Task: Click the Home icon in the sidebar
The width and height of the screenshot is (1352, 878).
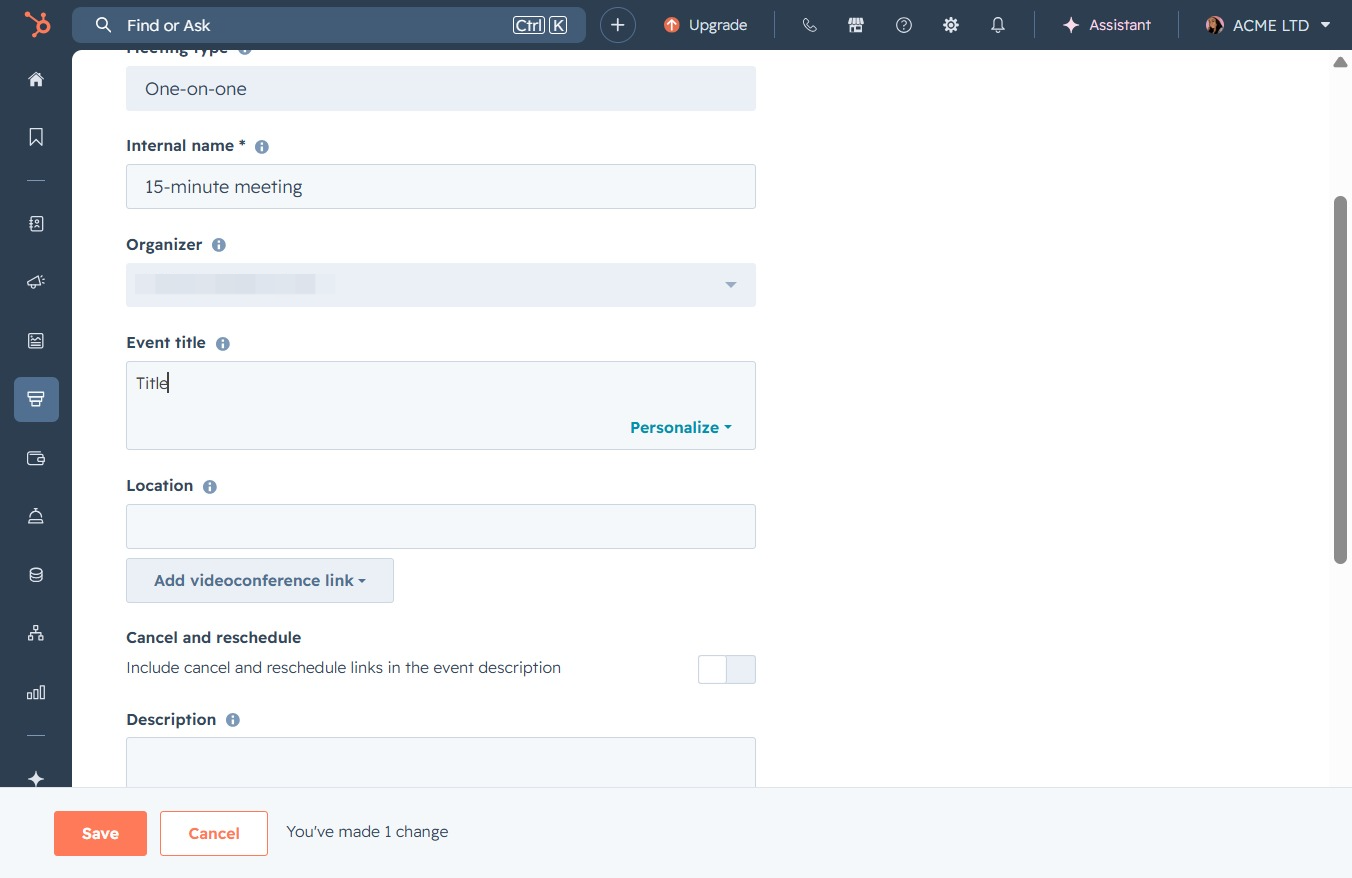Action: click(36, 79)
